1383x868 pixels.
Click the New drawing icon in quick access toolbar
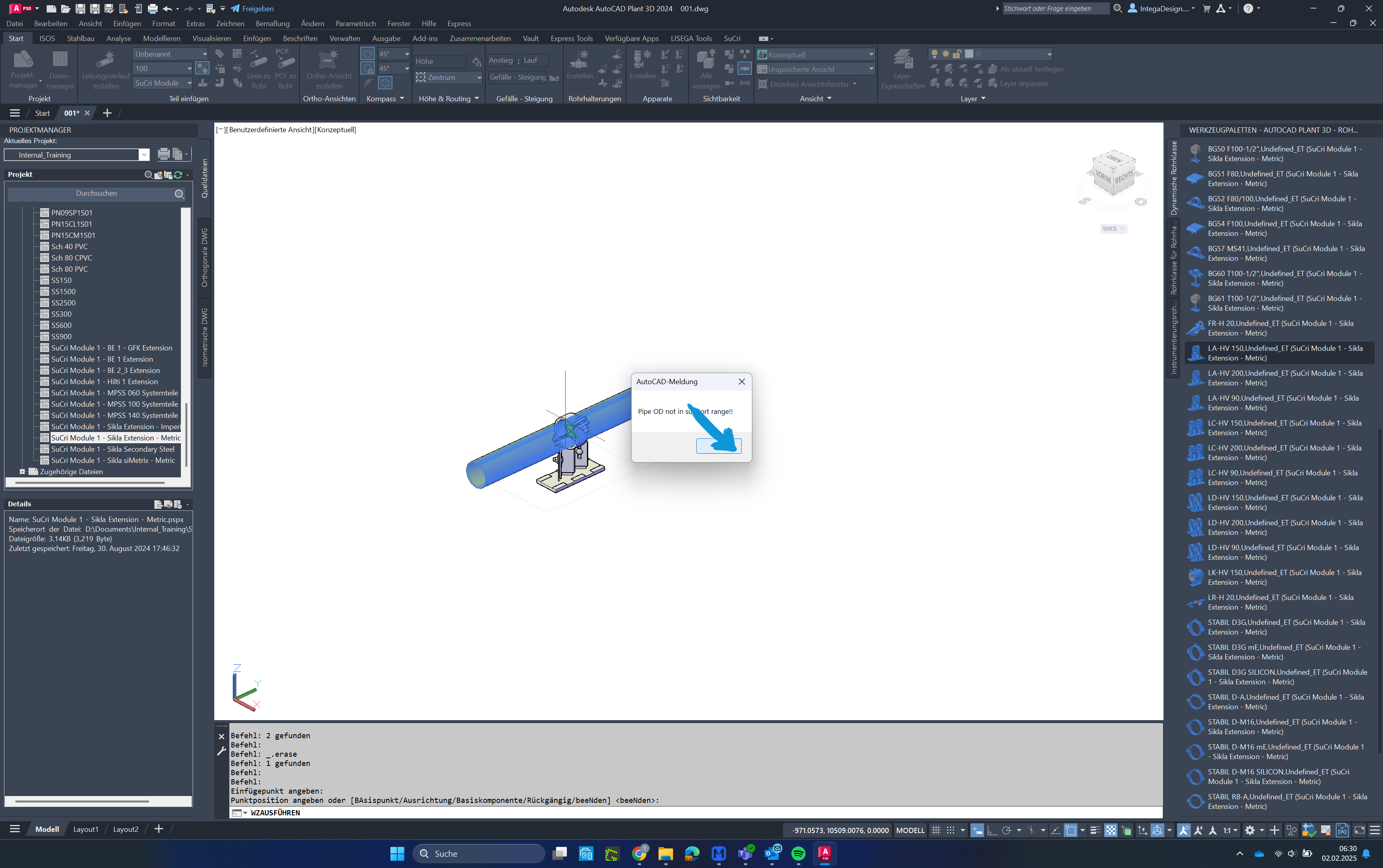click(51, 8)
